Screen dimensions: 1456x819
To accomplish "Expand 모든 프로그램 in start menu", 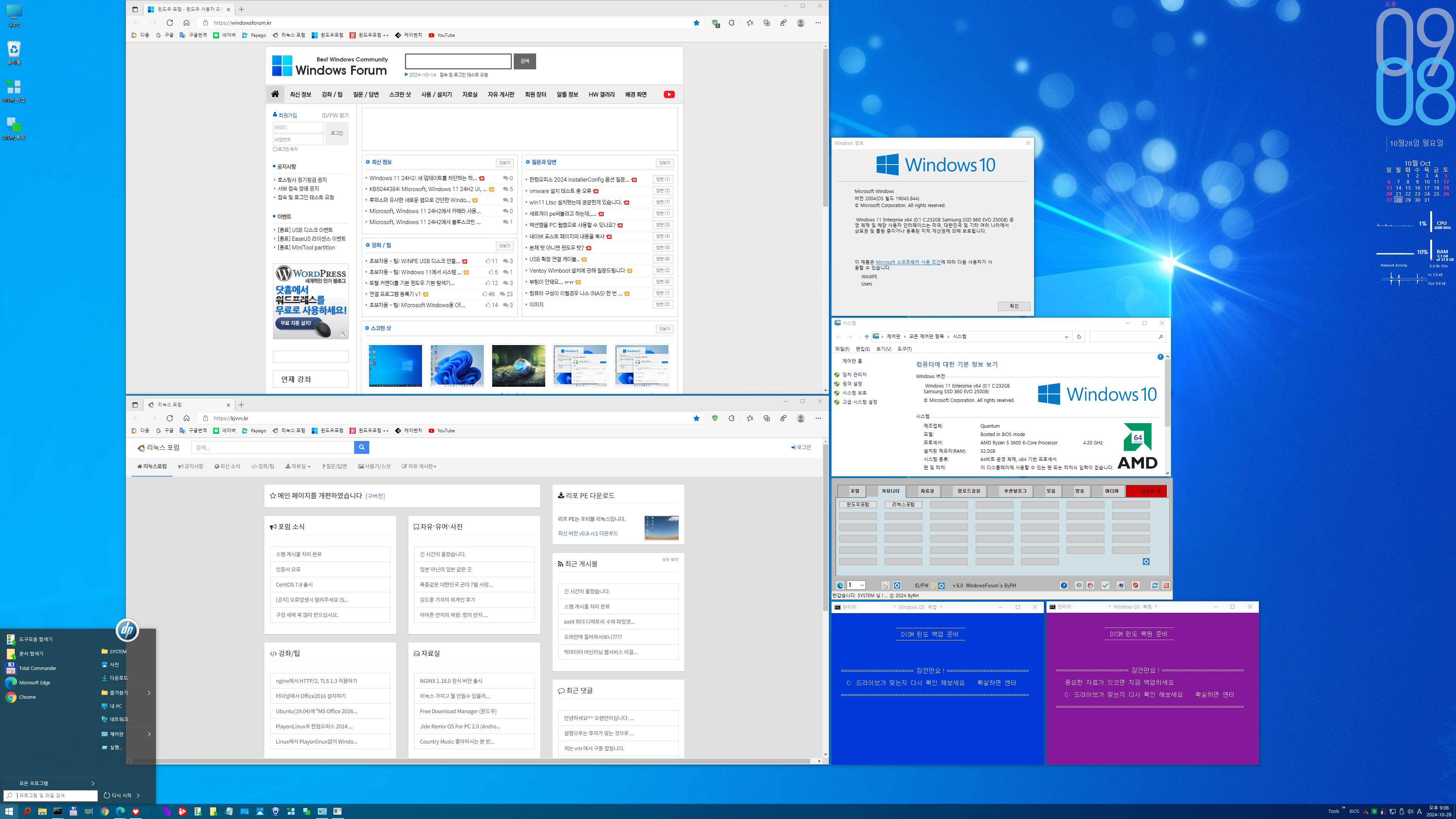I will [56, 783].
